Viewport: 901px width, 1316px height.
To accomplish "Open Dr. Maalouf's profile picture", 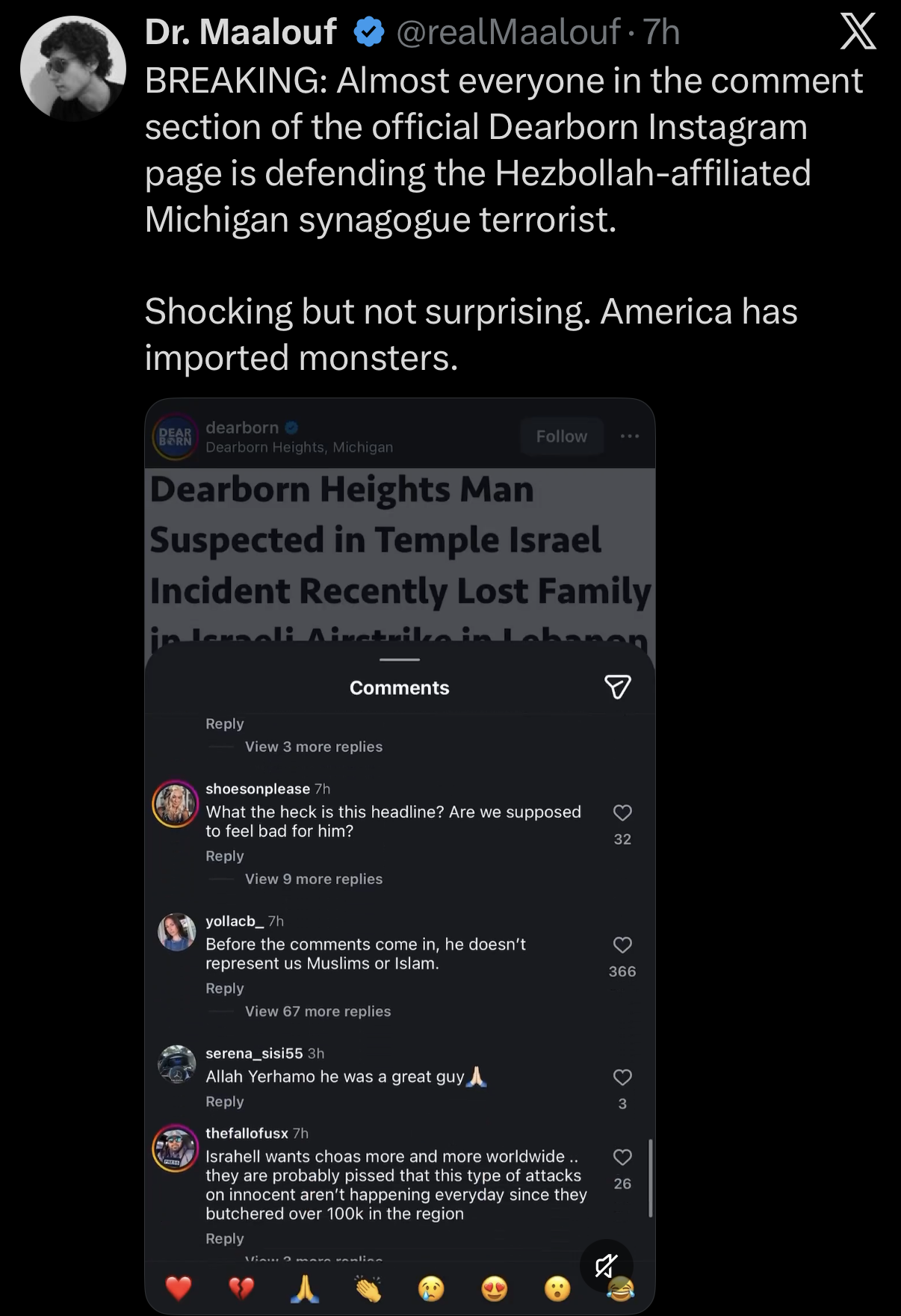I will [x=73, y=68].
